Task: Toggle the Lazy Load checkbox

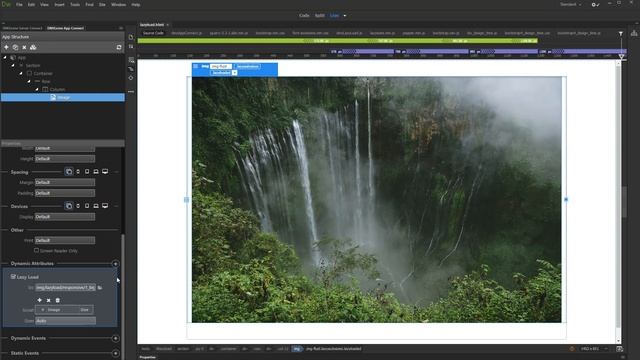Action: point(13,277)
